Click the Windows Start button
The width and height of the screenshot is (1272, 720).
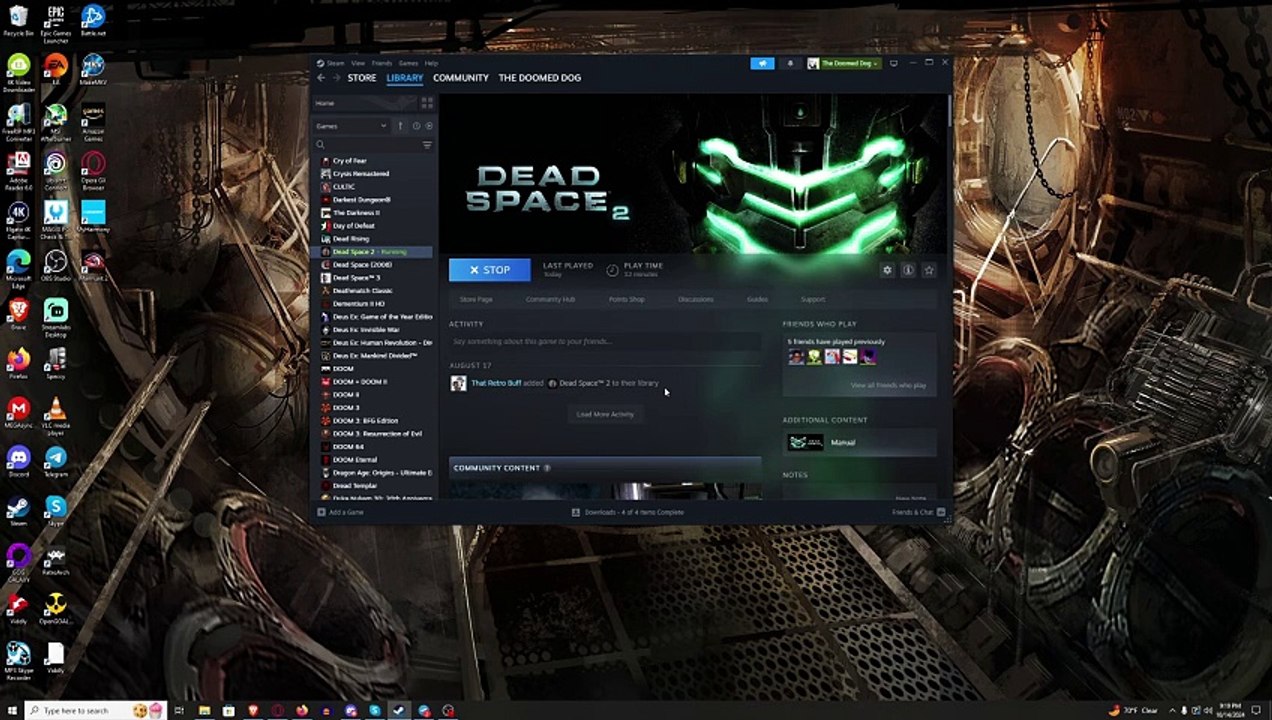pyautogui.click(x=11, y=710)
